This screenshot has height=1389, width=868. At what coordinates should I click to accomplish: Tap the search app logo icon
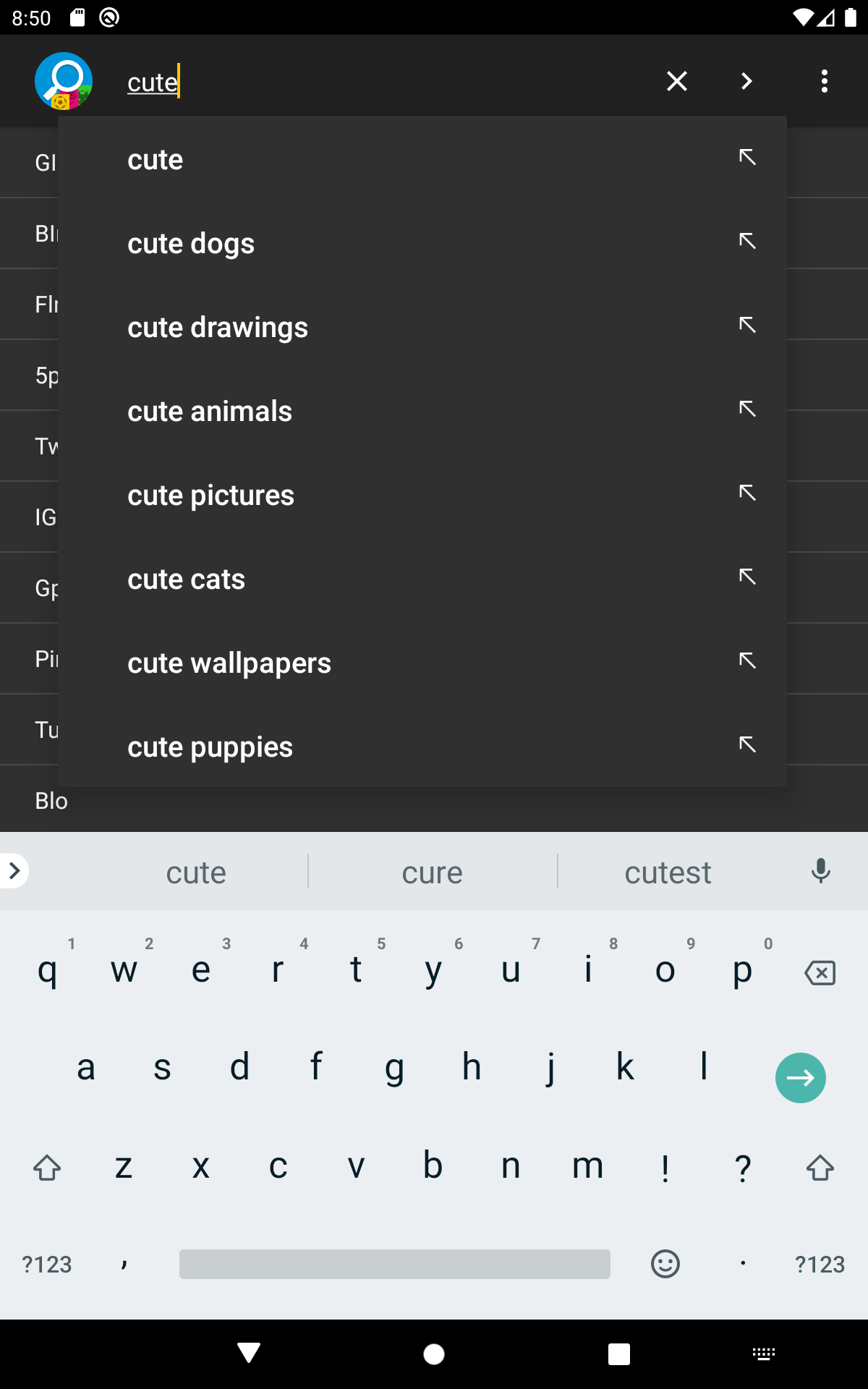[64, 81]
